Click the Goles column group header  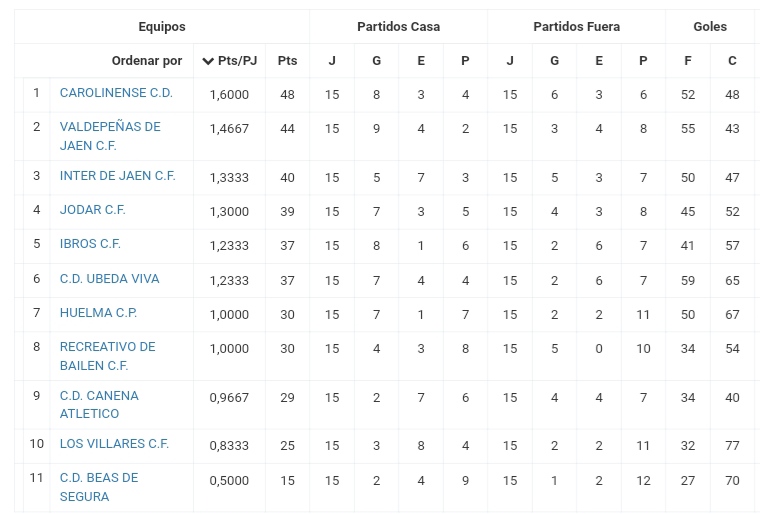(710, 27)
